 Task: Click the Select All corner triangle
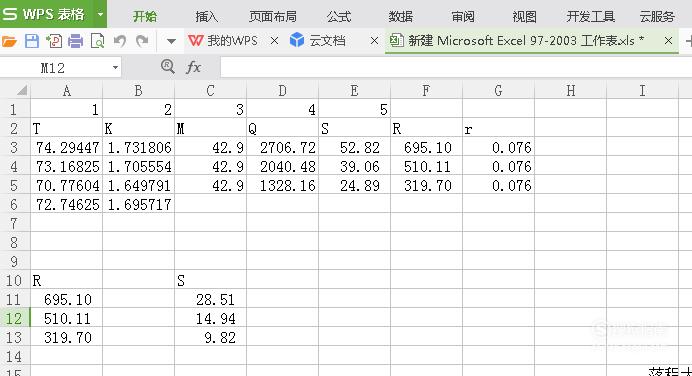[21, 90]
